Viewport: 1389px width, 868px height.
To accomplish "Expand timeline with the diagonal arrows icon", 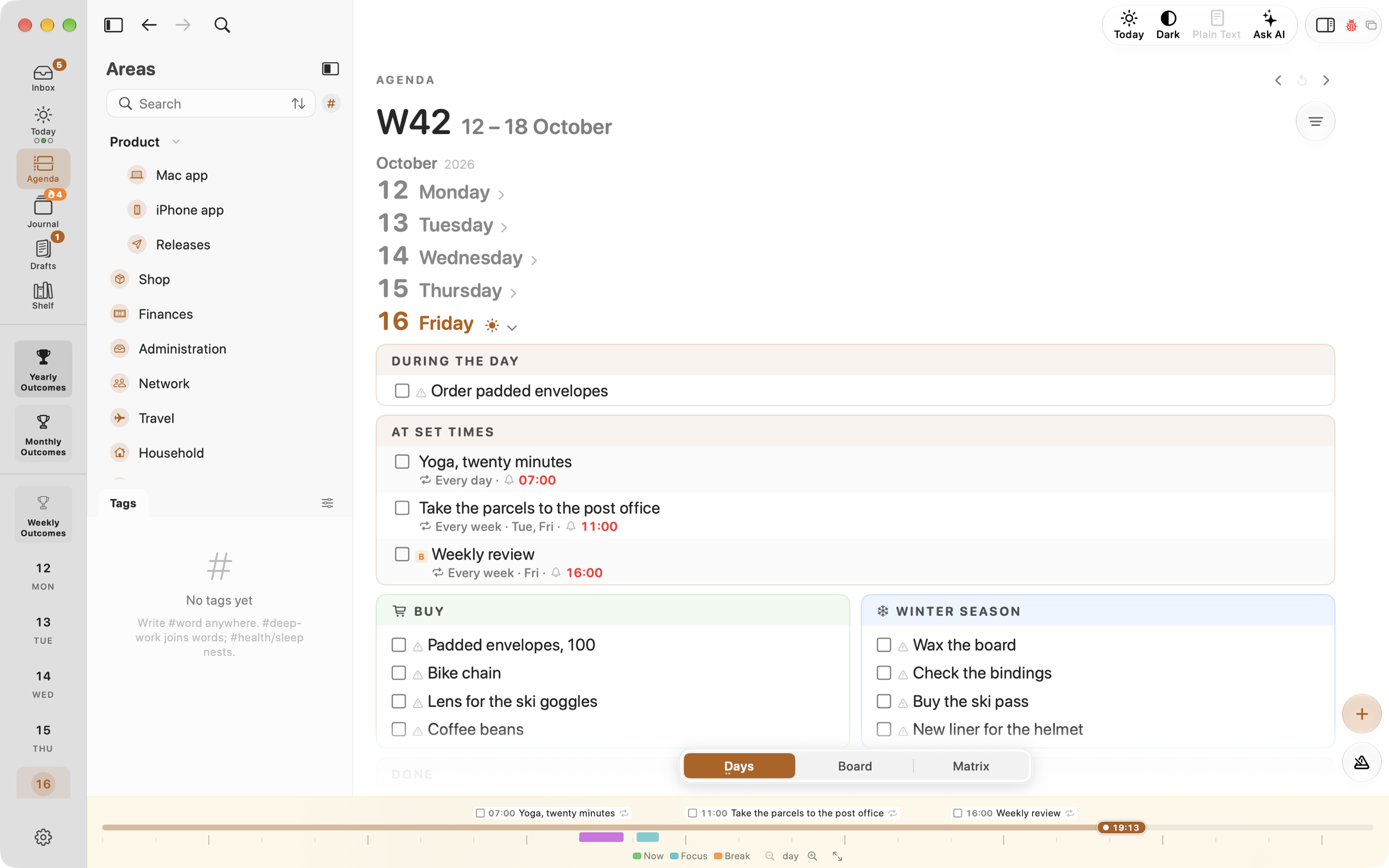I will coord(837,856).
